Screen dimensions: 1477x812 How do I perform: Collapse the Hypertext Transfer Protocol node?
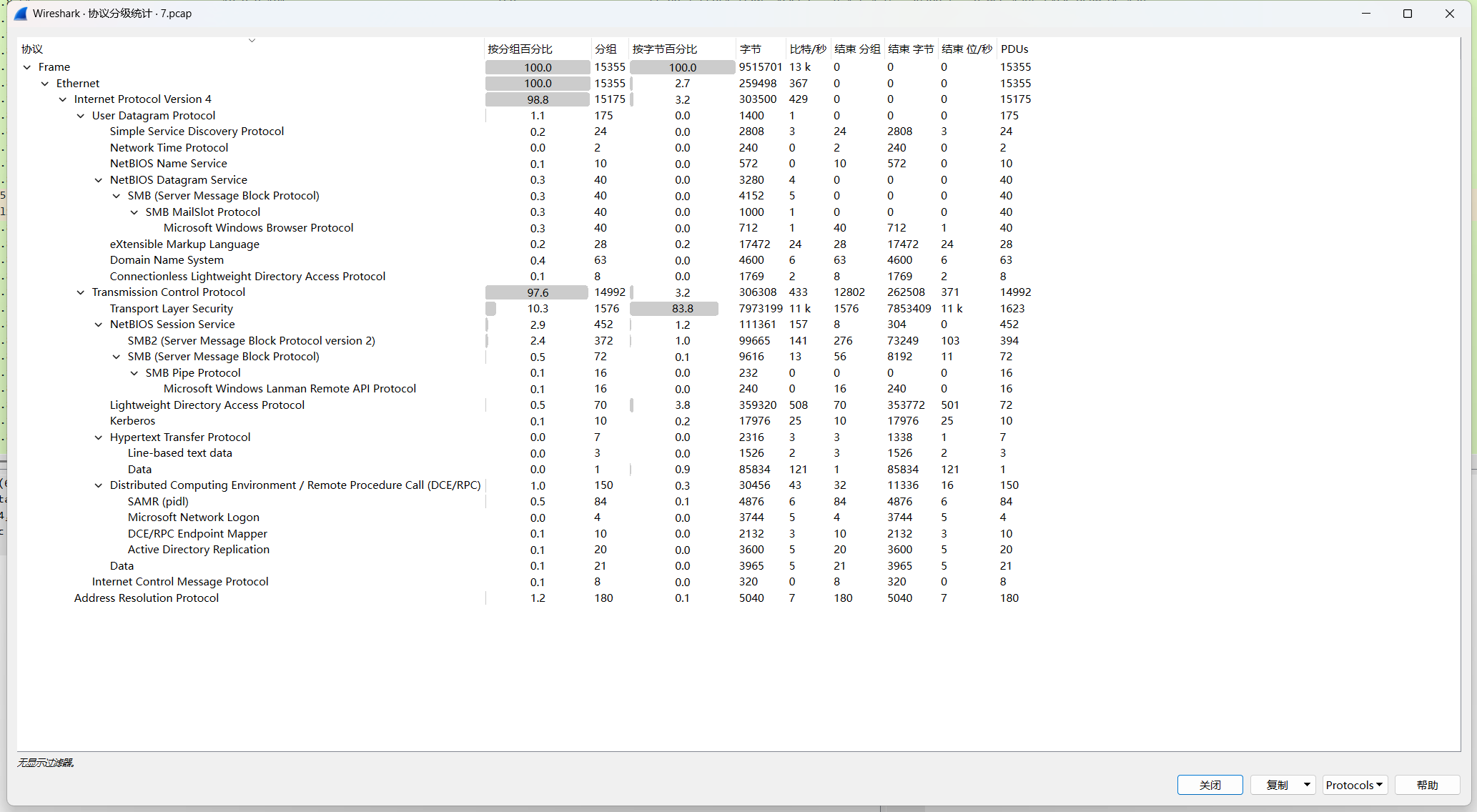pos(99,437)
